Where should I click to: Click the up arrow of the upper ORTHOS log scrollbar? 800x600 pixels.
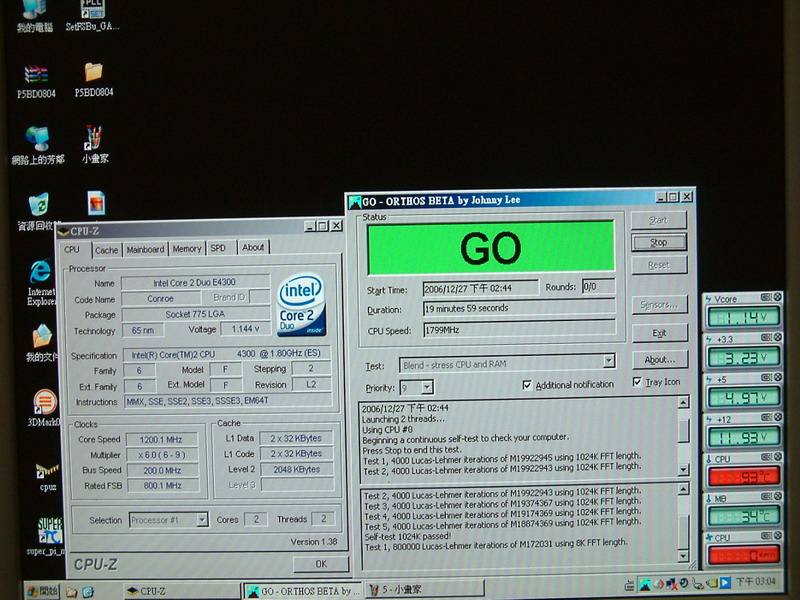click(x=683, y=403)
